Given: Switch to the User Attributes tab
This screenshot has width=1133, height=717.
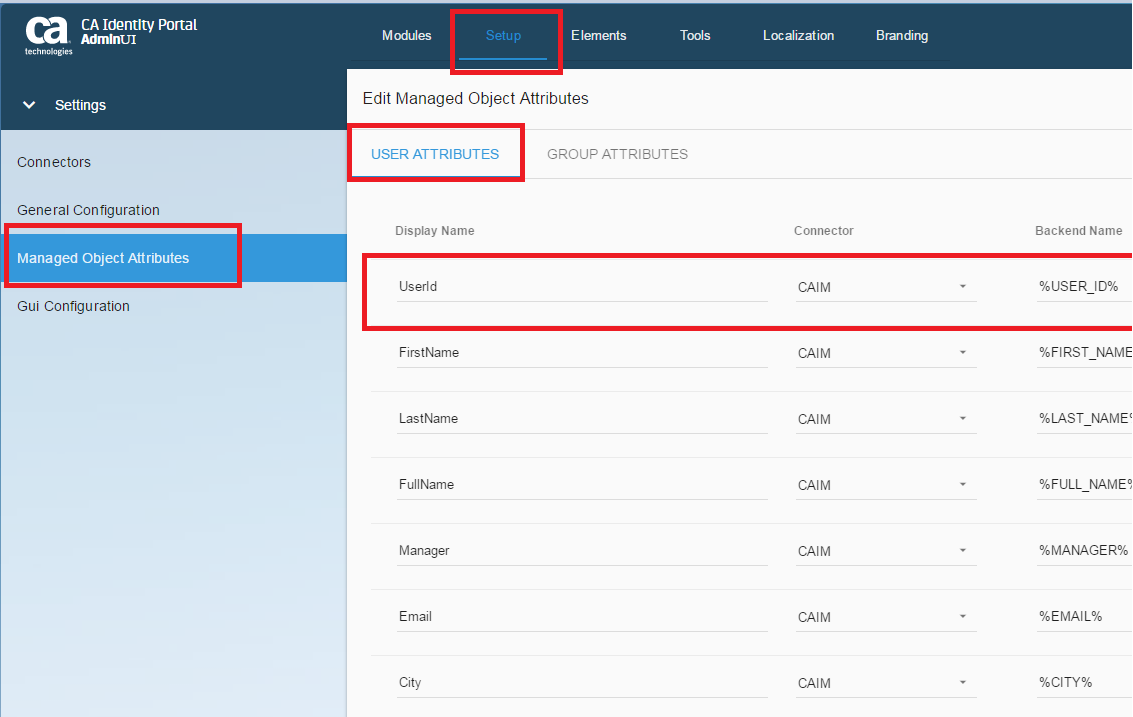Looking at the screenshot, I should click(435, 154).
